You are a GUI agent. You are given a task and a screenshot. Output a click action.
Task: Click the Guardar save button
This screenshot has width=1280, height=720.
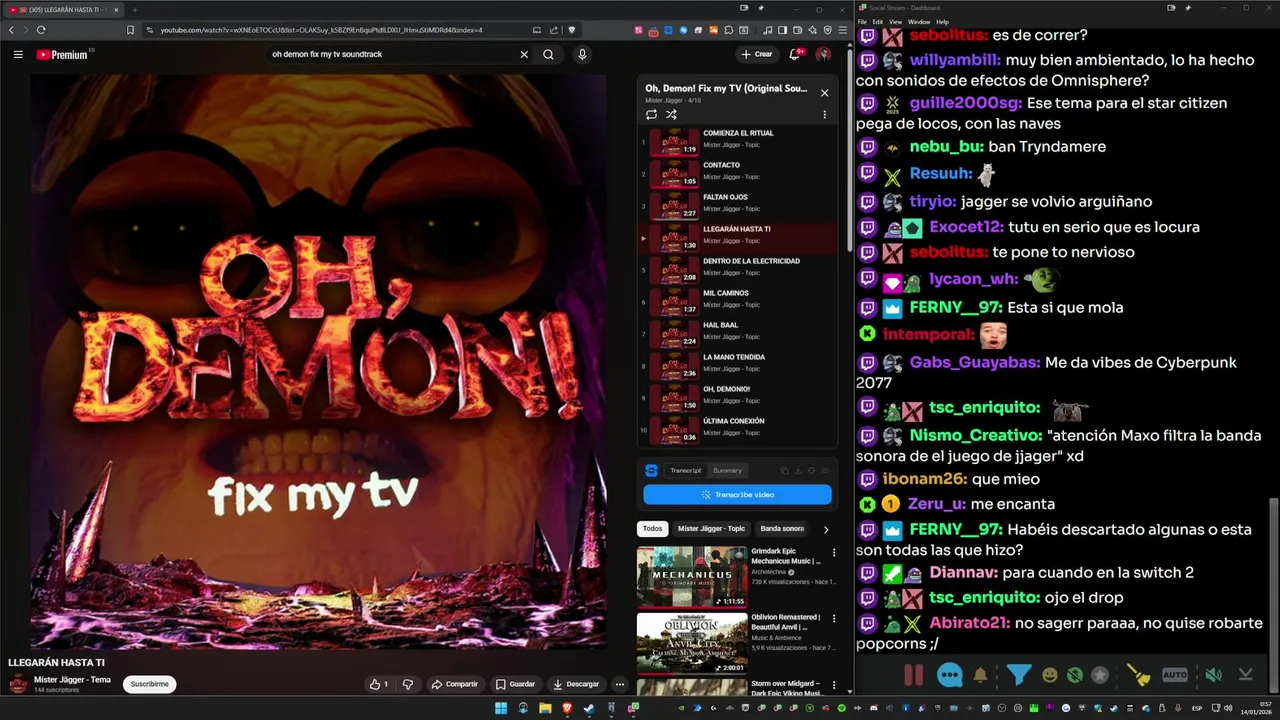516,684
